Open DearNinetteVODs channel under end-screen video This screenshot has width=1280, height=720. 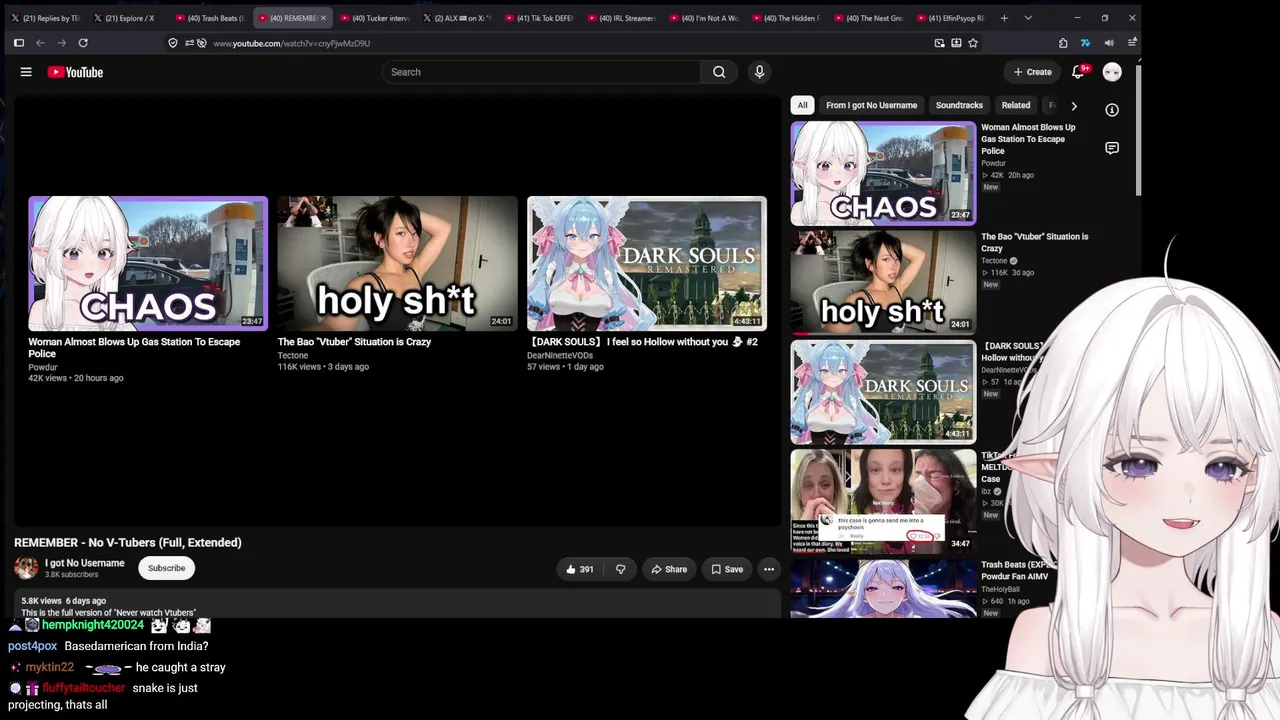click(560, 355)
